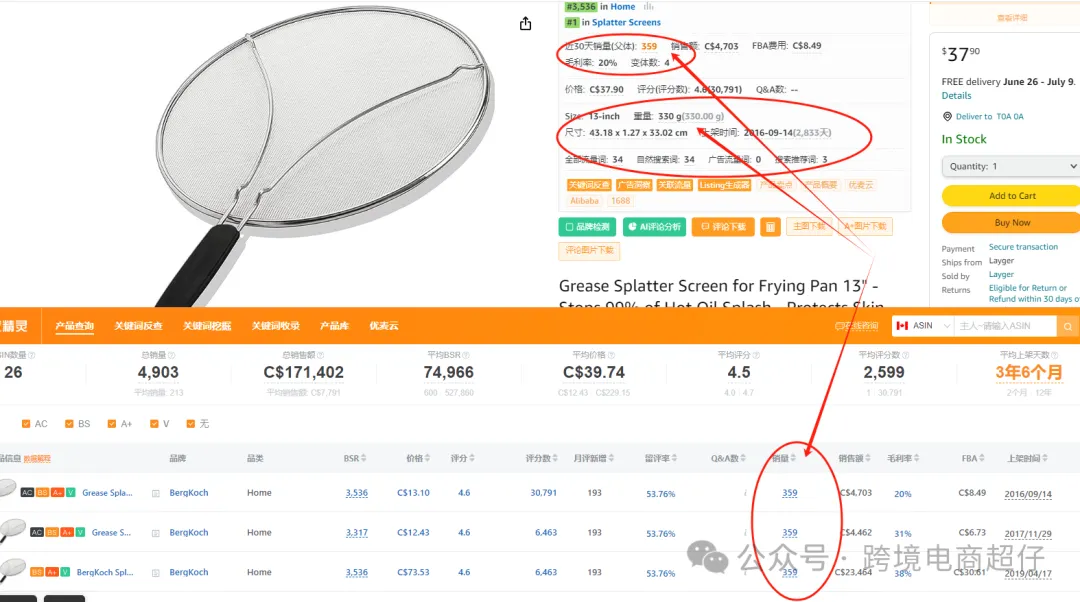Click the location pin Deliver to icon
1080x602 pixels.
[x=947, y=116]
